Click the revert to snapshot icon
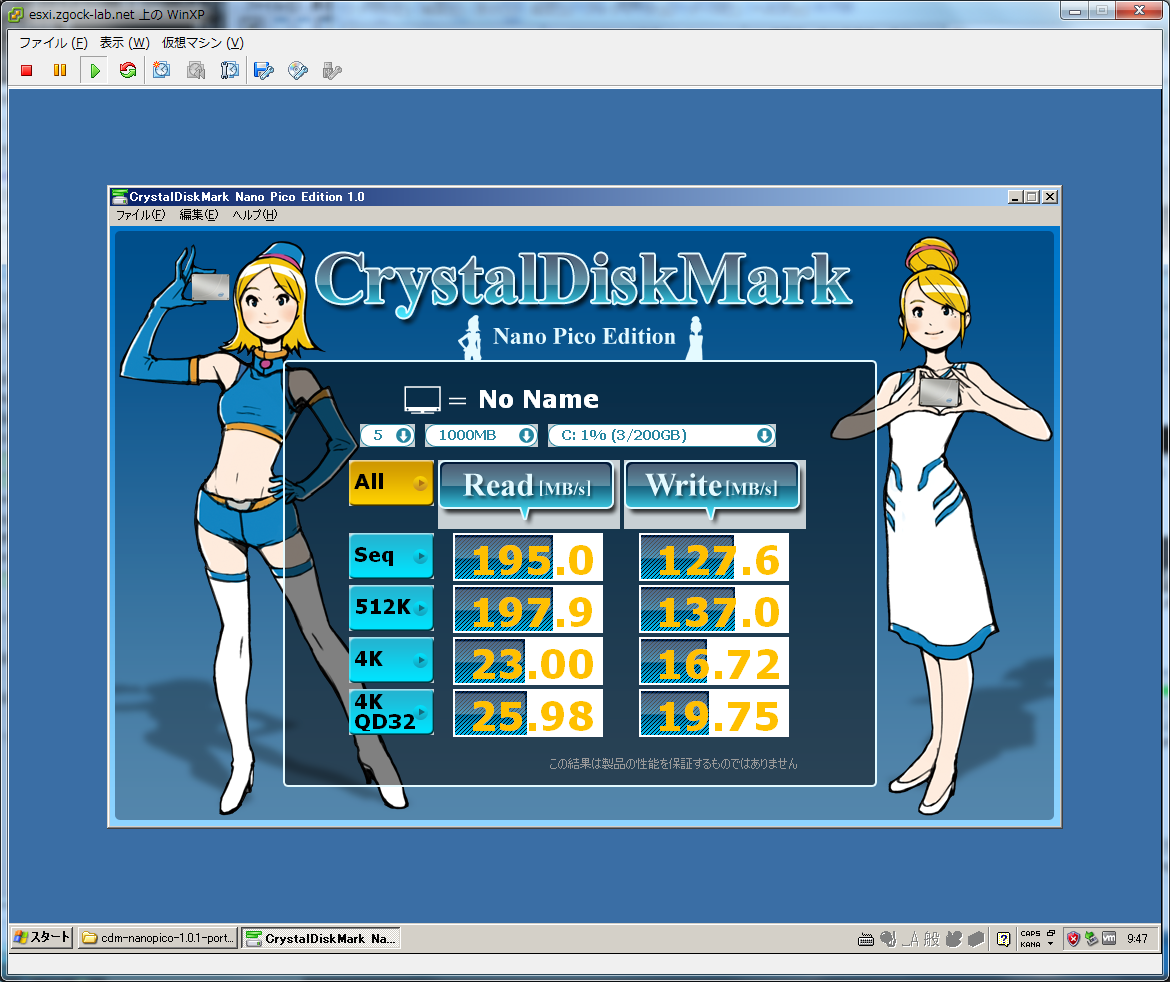The image size is (1170, 982). 195,70
